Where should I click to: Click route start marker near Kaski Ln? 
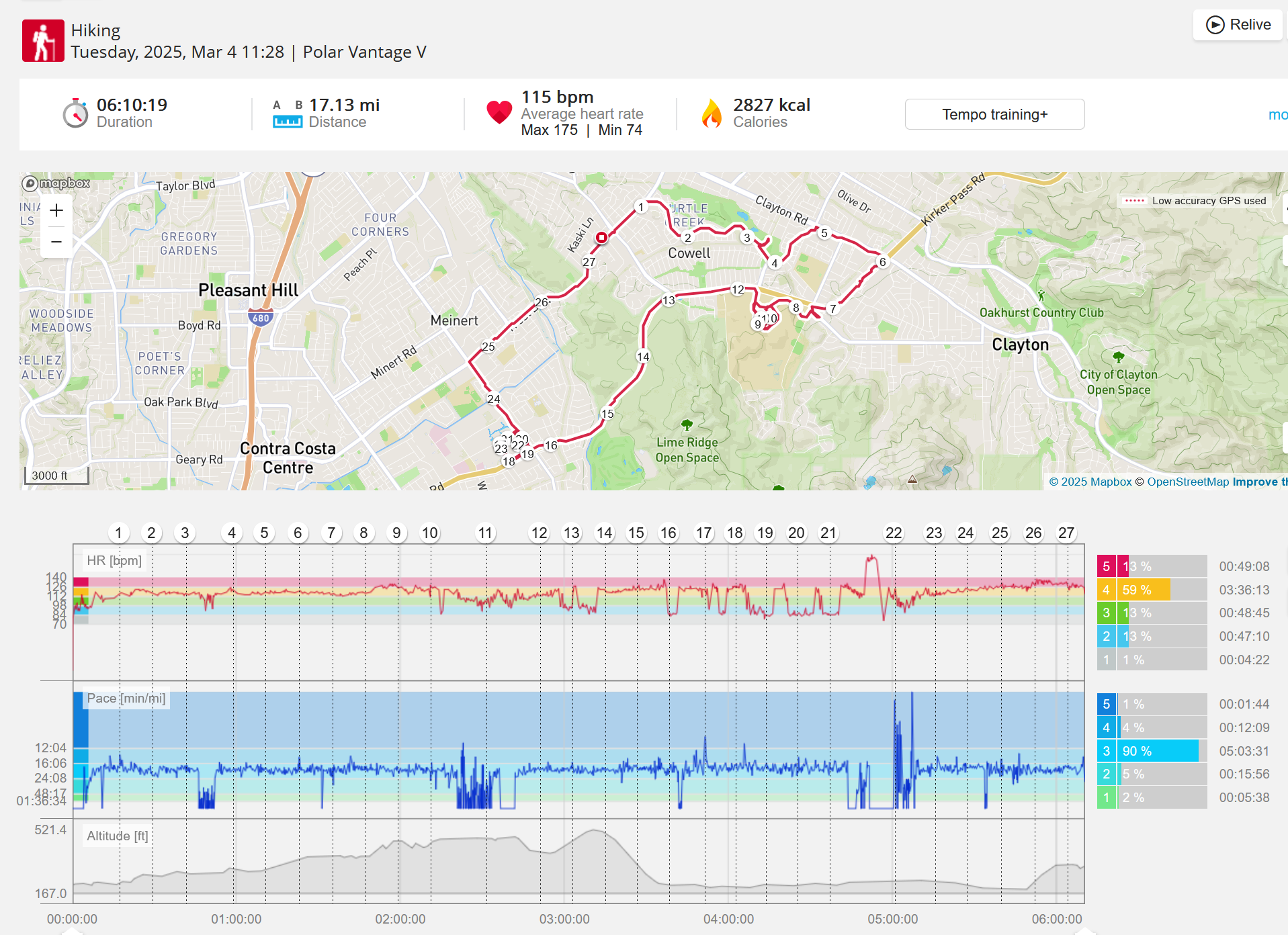tap(601, 237)
